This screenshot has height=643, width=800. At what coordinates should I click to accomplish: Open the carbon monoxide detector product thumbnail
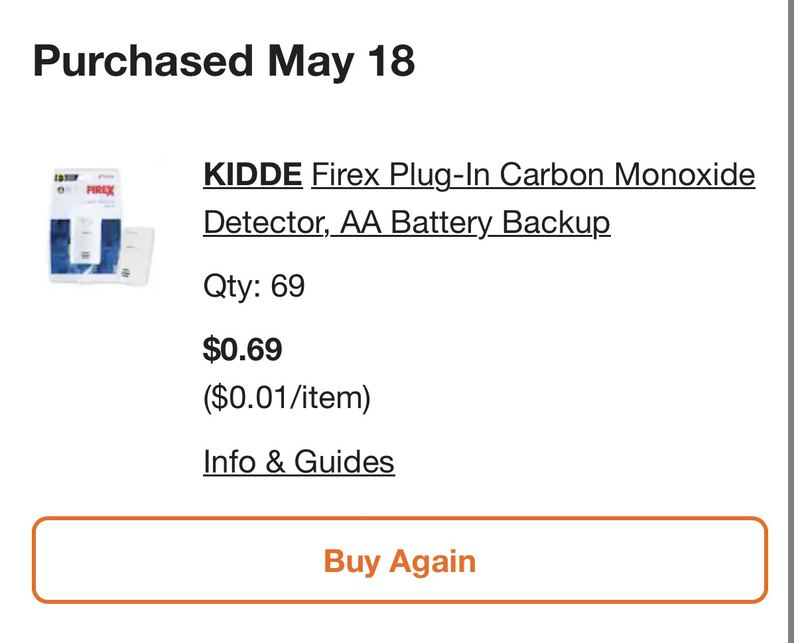[102, 226]
